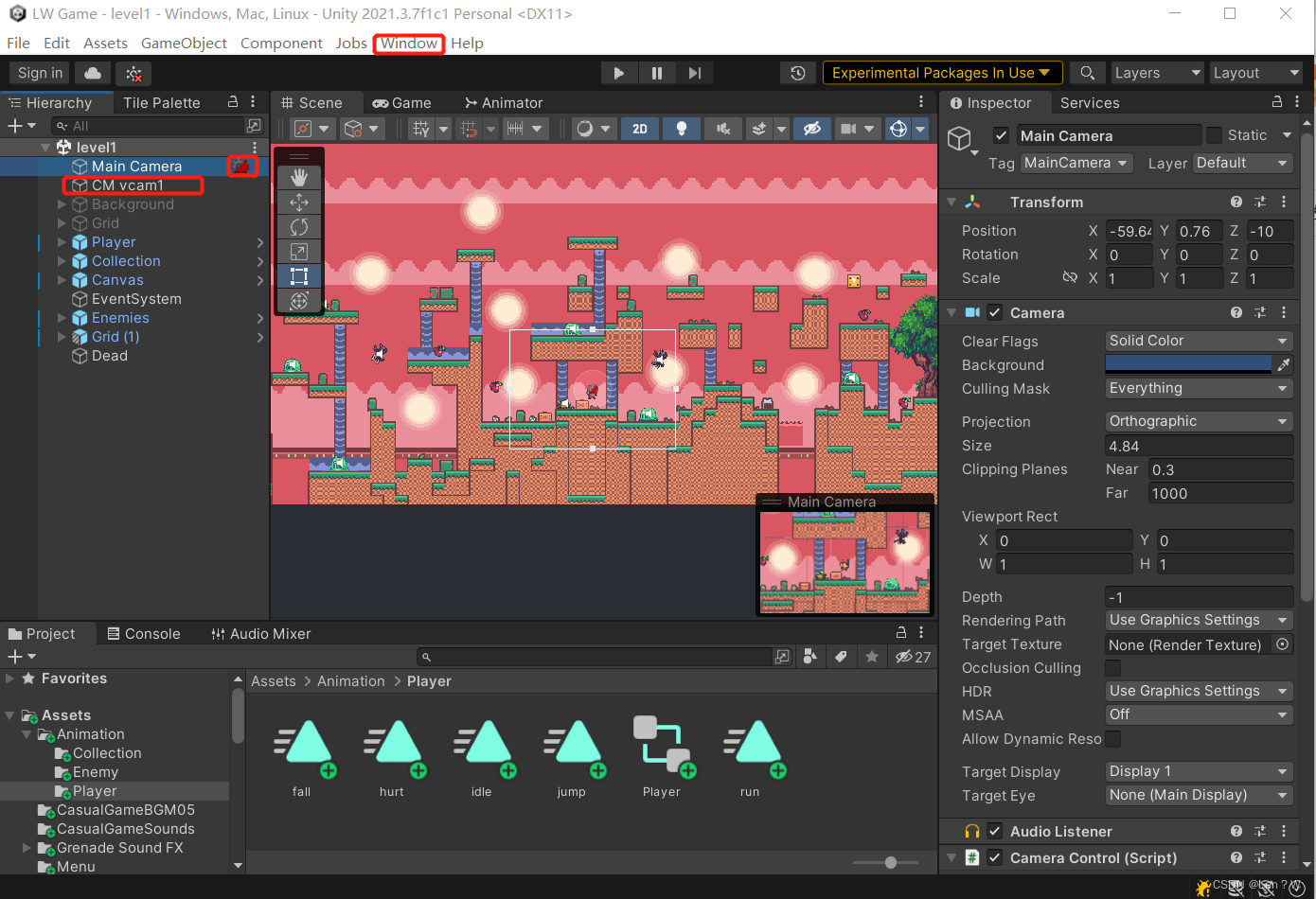
Task: Toggle Gizmos globe icon in scene toolbar
Action: [898, 129]
